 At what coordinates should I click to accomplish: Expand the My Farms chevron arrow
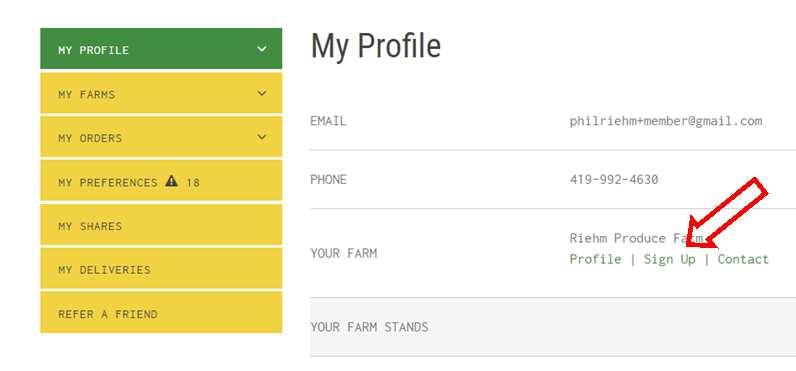coord(261,93)
